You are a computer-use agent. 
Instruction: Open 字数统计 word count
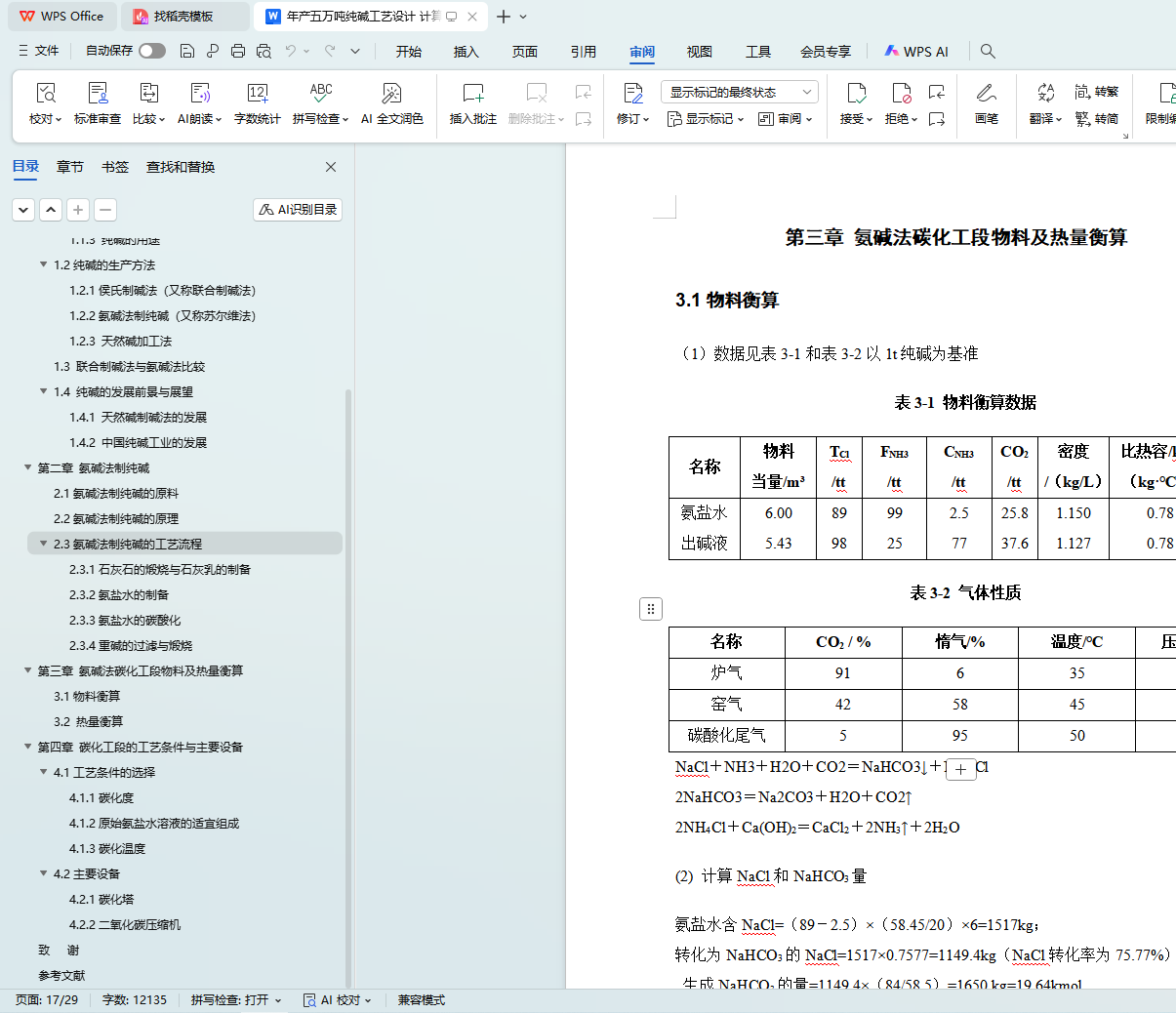click(x=258, y=104)
